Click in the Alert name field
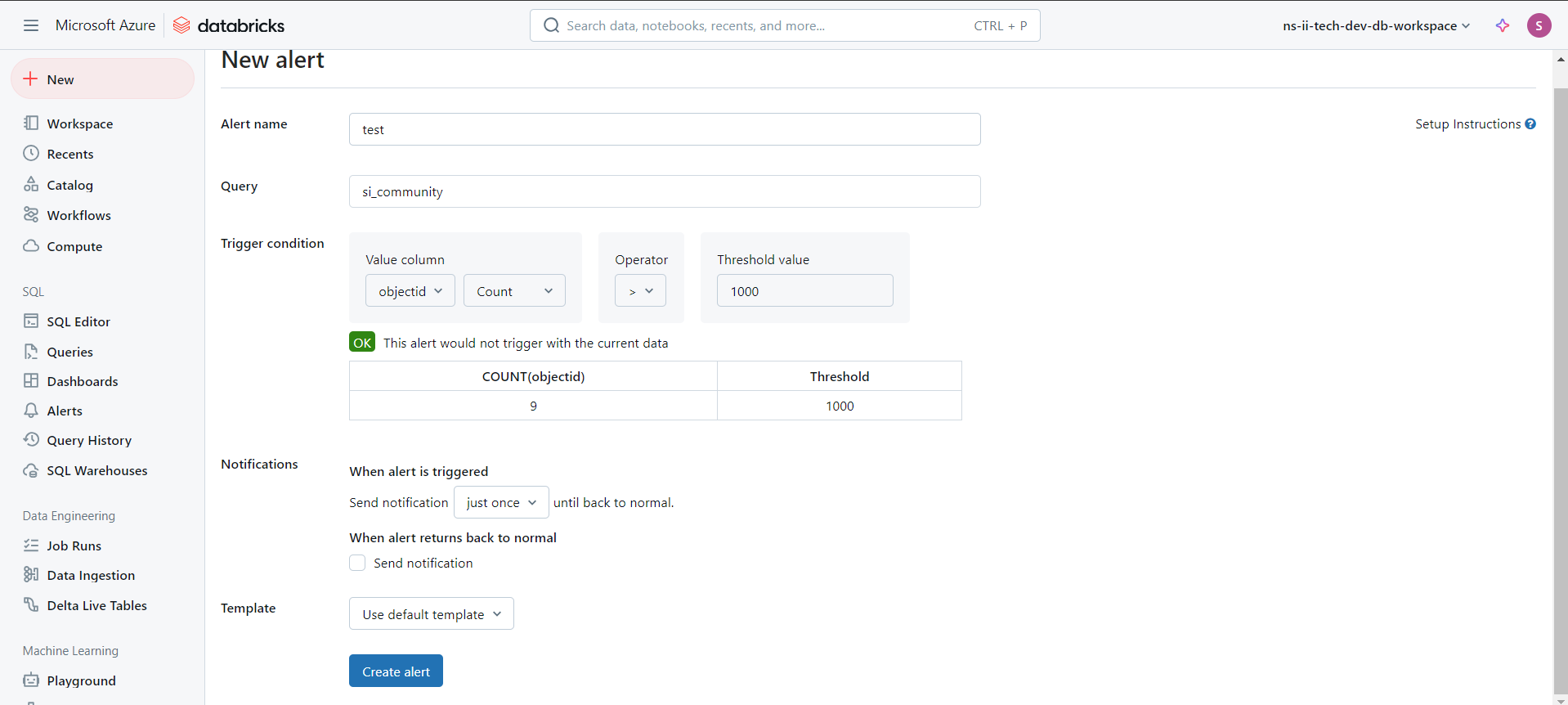 [x=665, y=129]
